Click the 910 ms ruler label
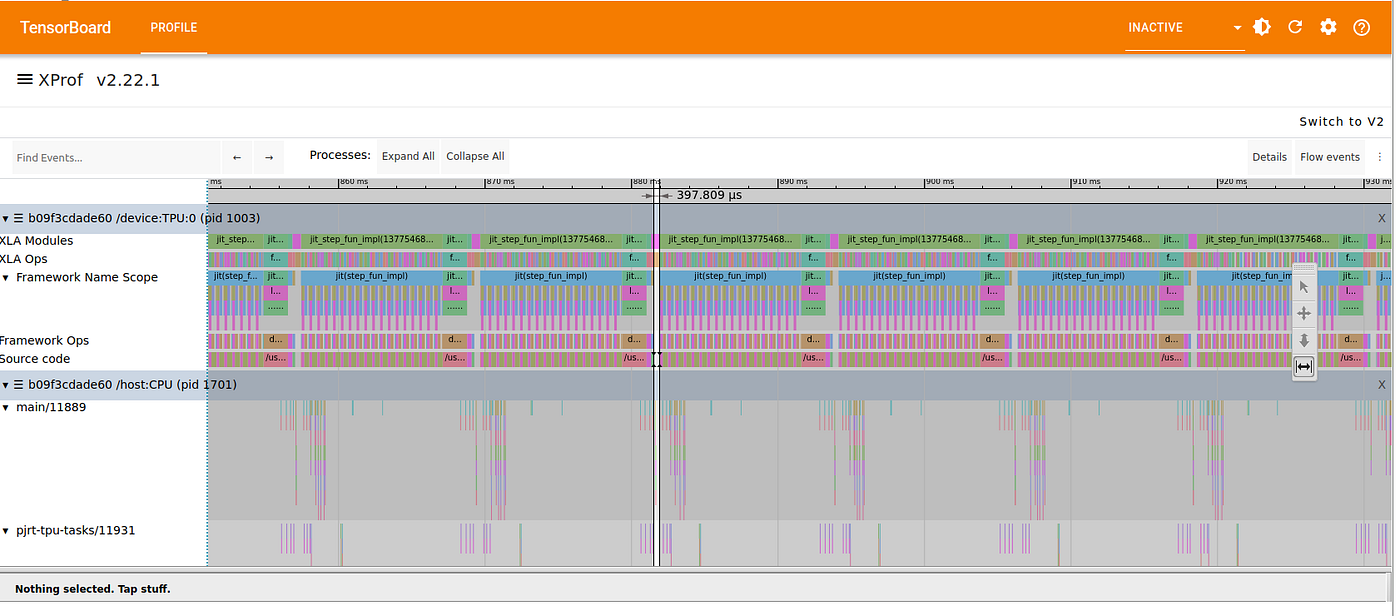 pos(1085,182)
